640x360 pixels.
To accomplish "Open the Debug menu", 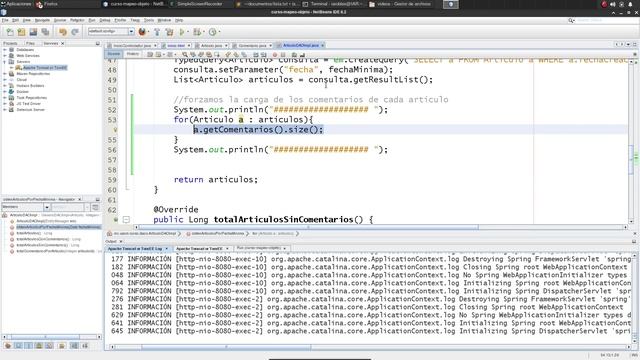I will (x=105, y=20).
